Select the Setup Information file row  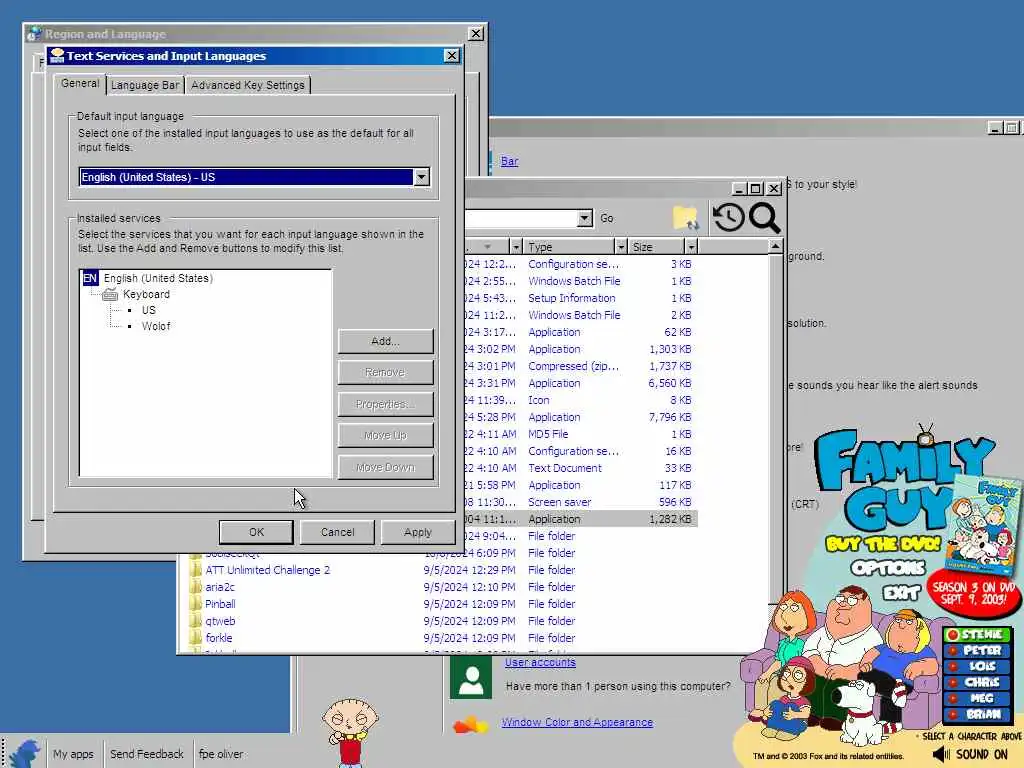pyautogui.click(x=580, y=298)
